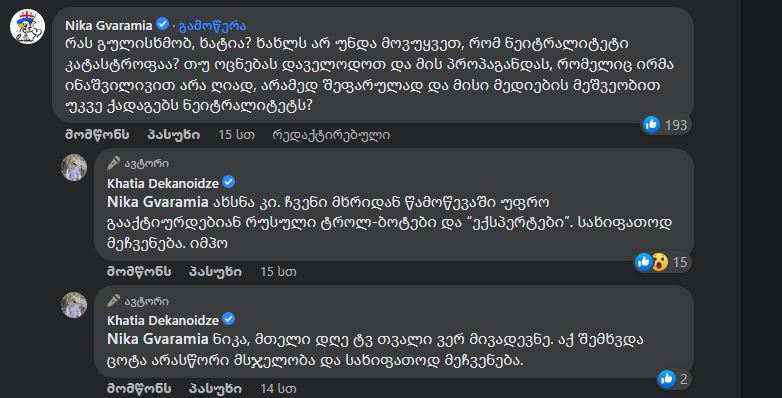Screen dimensions: 782x398
Task: Open the 15 სთ timestamp on top comment
Action: (x=236, y=135)
